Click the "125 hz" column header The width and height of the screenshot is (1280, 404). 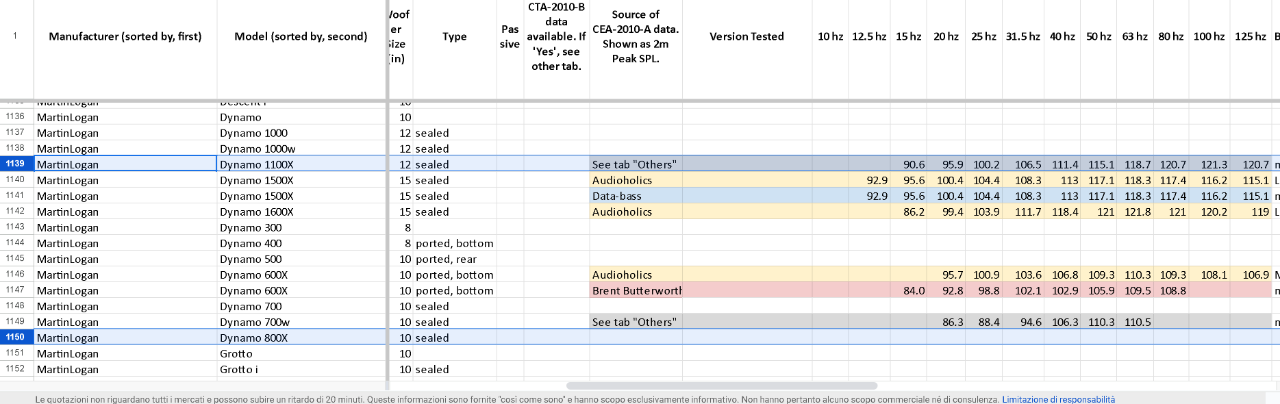click(x=1250, y=36)
